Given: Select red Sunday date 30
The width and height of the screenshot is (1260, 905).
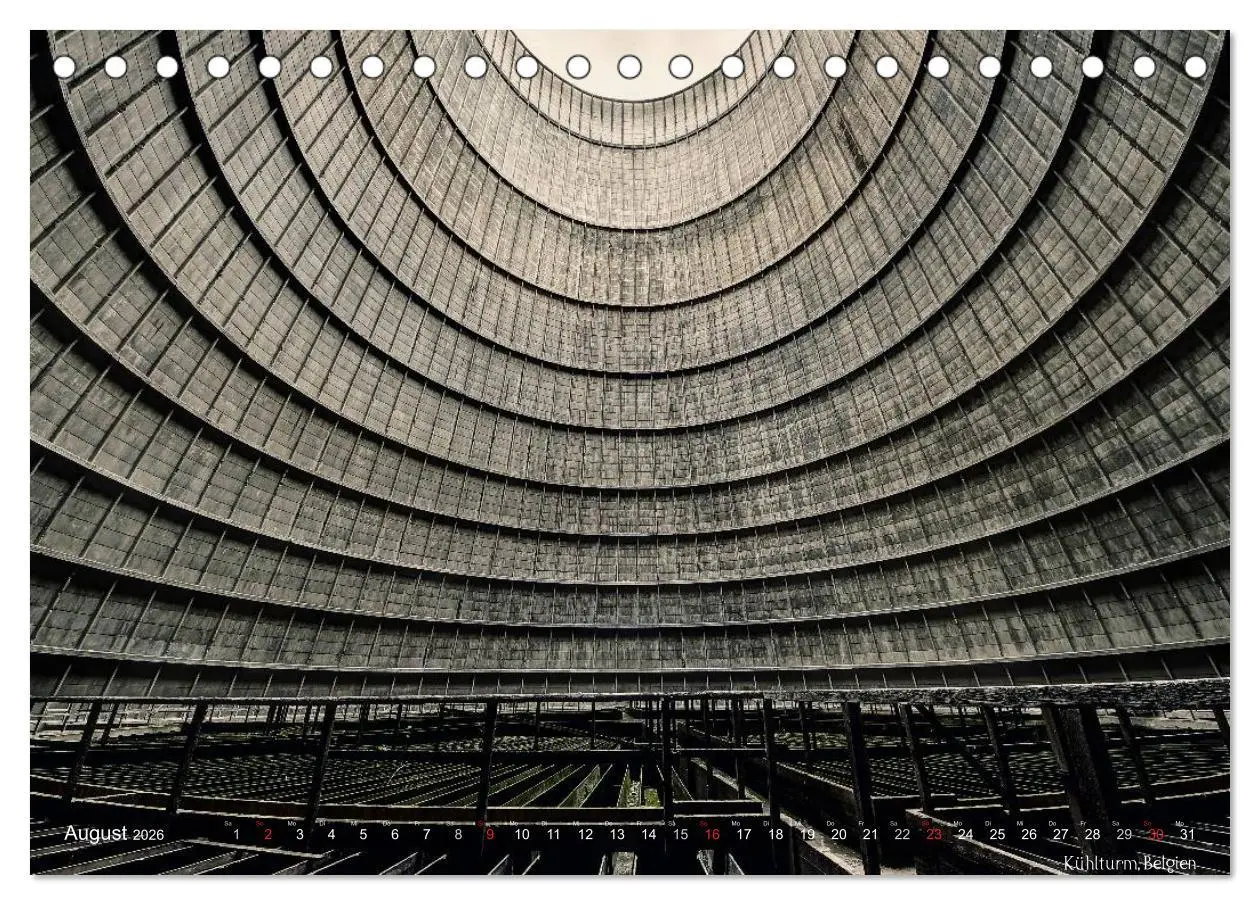Looking at the screenshot, I should pyautogui.click(x=1156, y=834).
